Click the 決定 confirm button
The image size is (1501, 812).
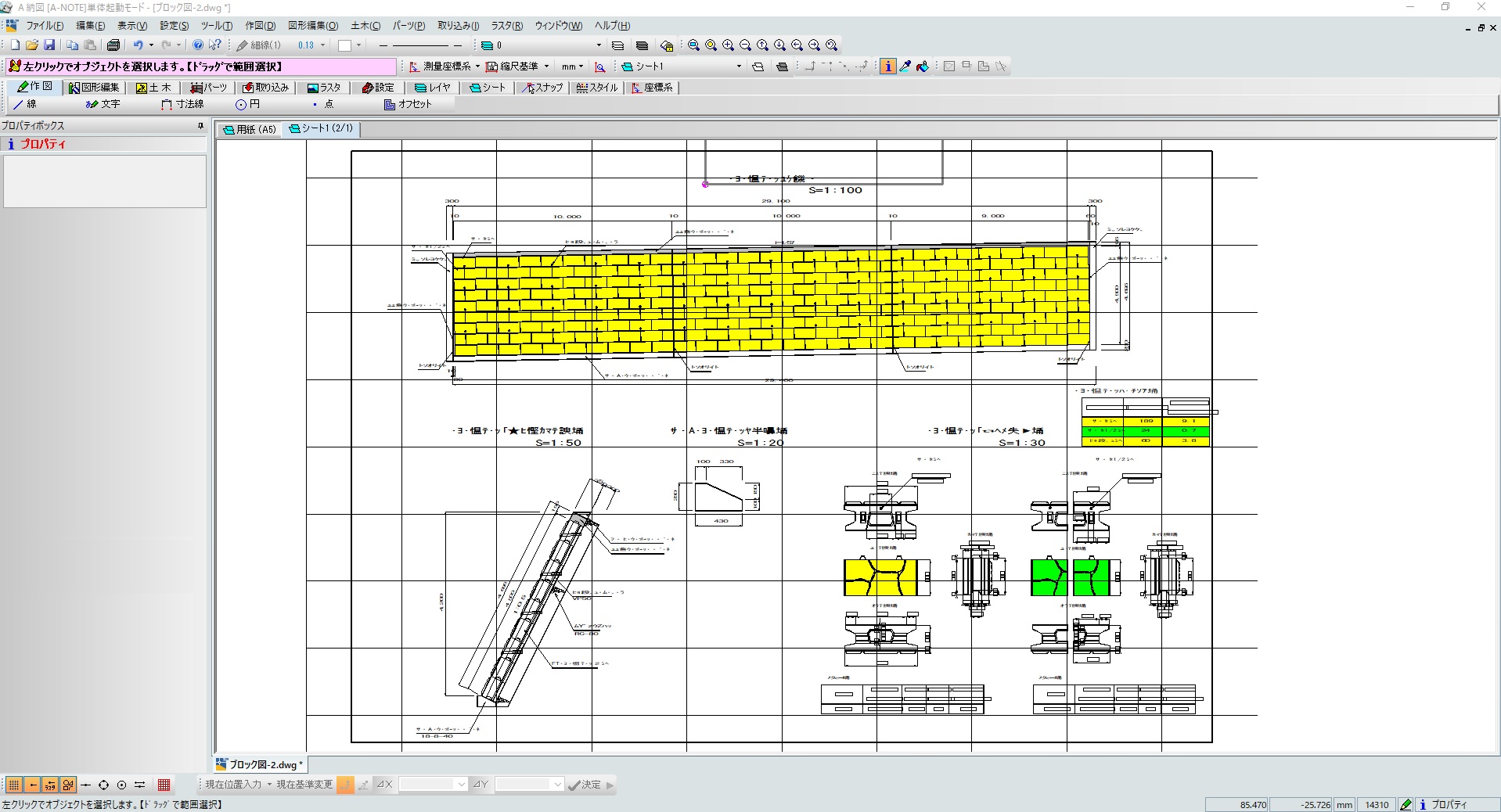click(x=585, y=785)
